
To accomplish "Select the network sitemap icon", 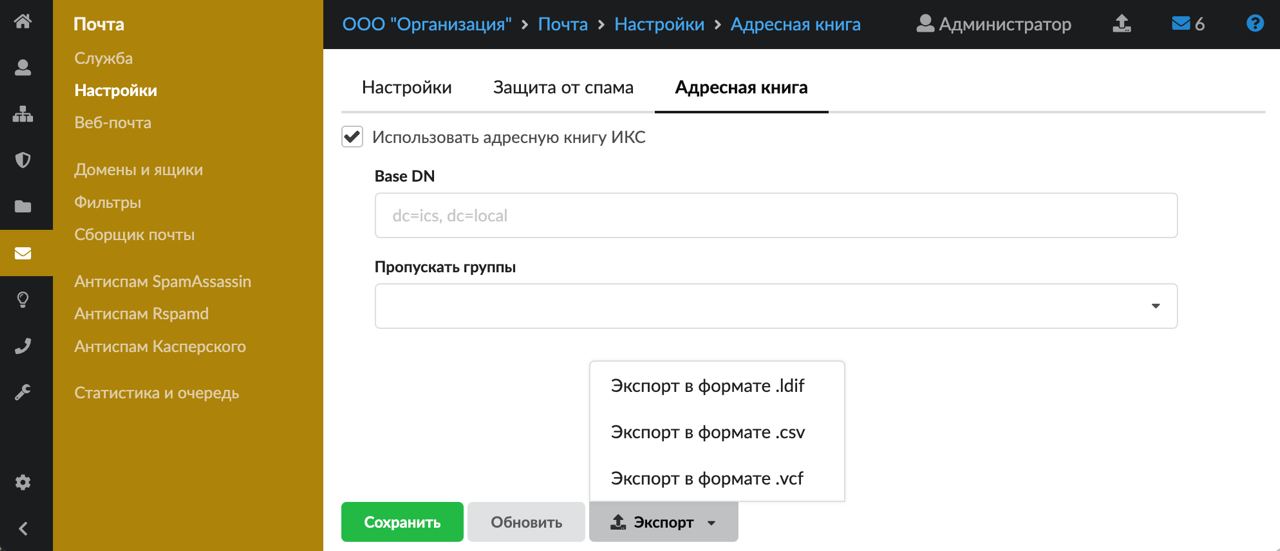I will point(22,114).
